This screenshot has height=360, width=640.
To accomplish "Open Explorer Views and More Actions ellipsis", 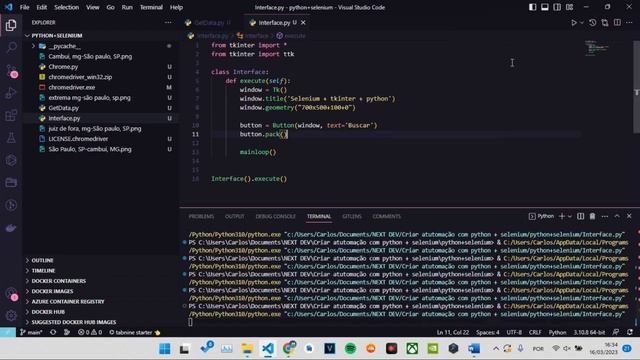I will [168, 22].
